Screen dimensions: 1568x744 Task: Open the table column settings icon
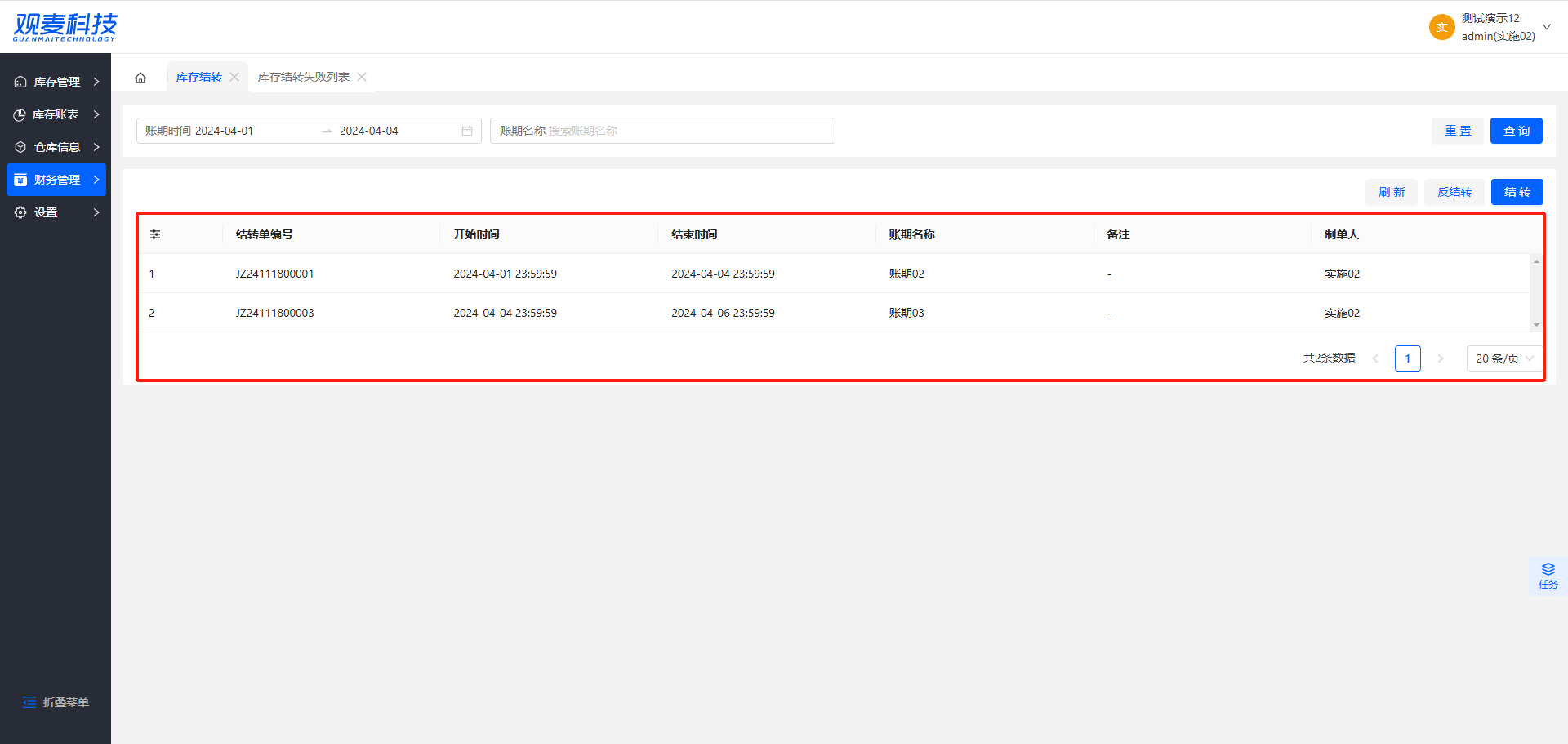click(155, 234)
